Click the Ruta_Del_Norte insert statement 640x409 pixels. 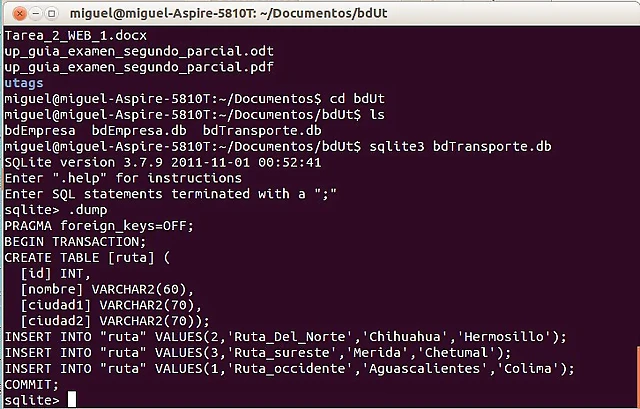click(x=285, y=337)
